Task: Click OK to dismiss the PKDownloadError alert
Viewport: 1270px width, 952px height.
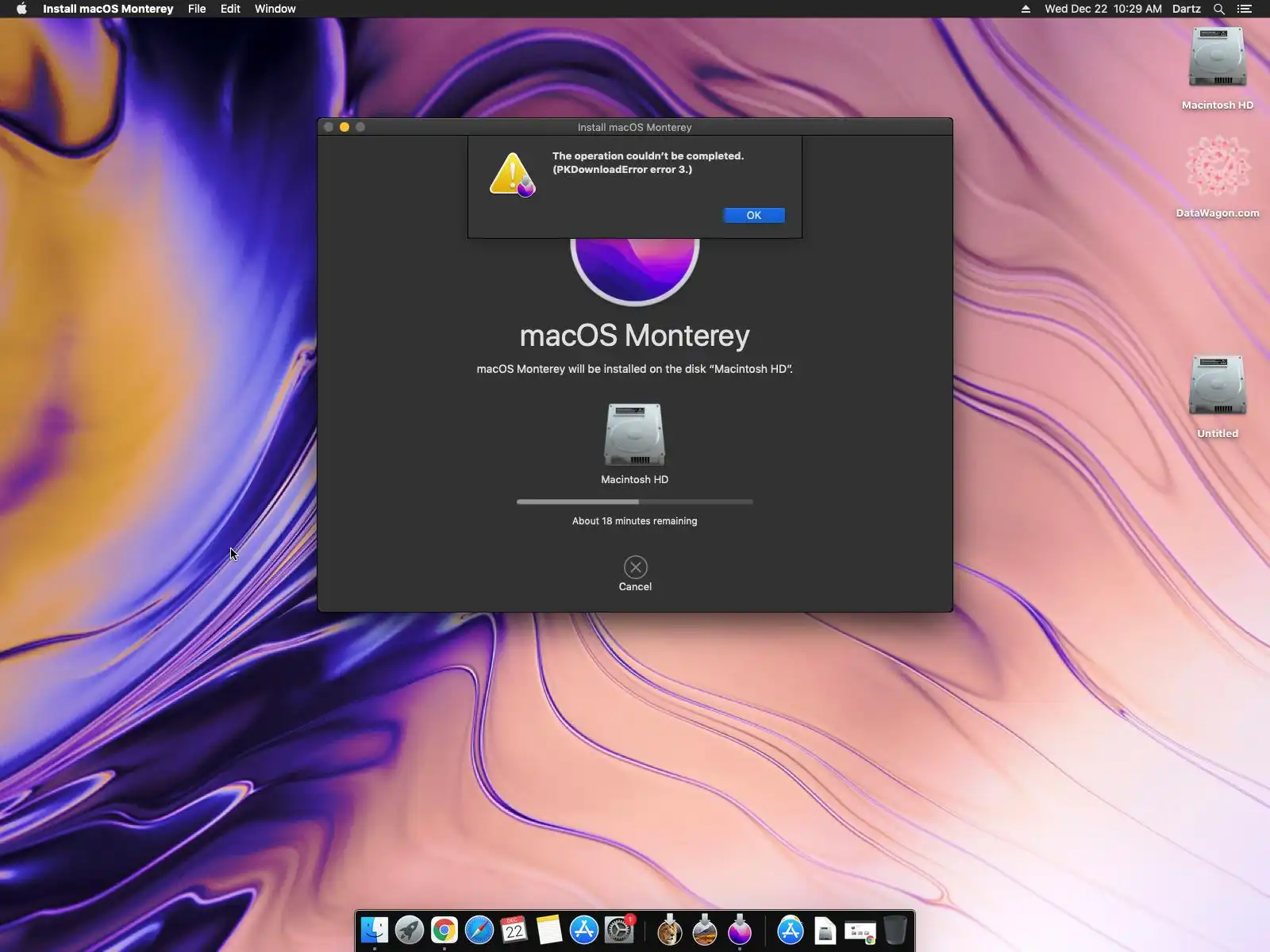Action: (754, 215)
